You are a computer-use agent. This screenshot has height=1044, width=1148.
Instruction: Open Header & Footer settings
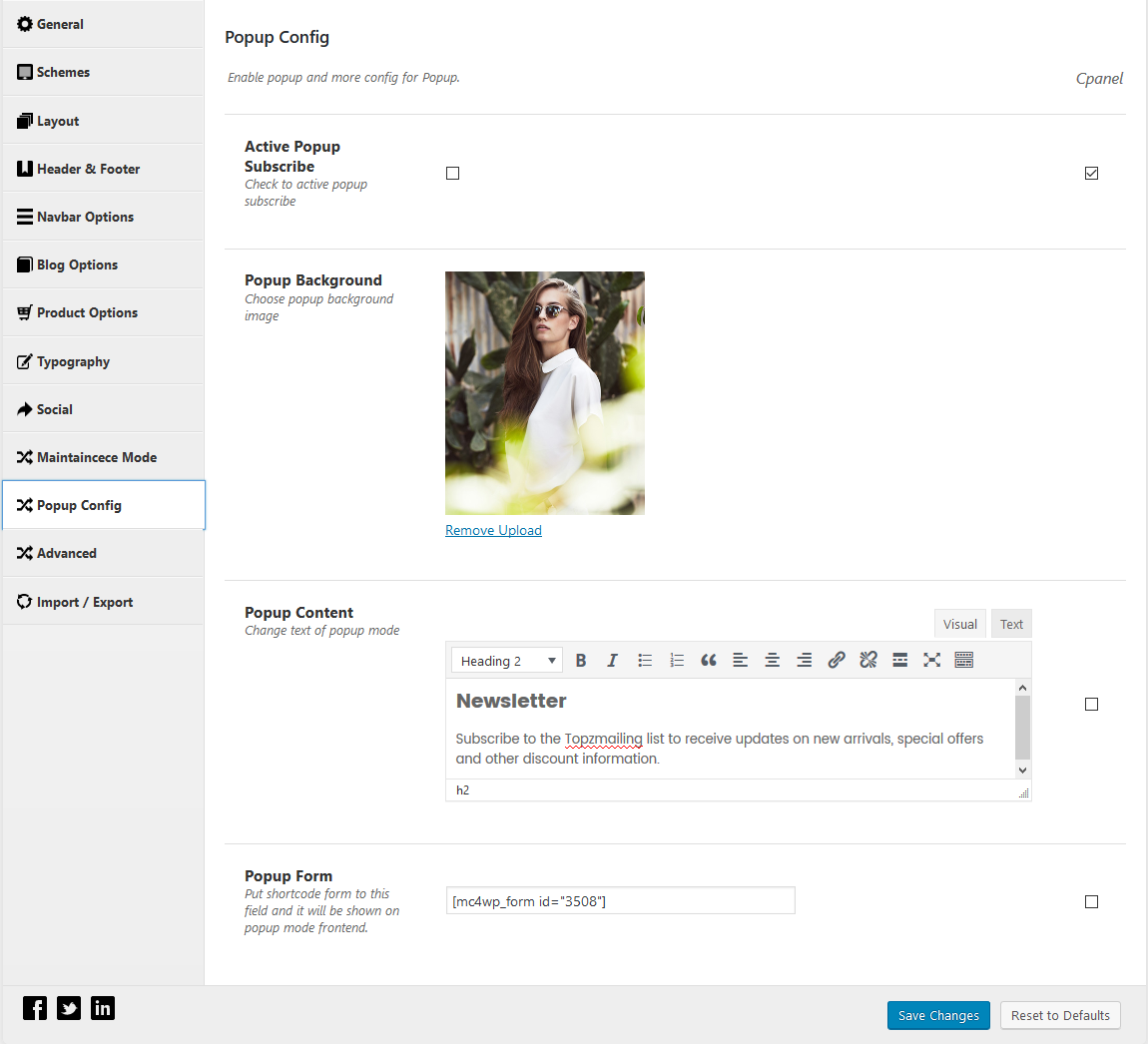point(103,169)
